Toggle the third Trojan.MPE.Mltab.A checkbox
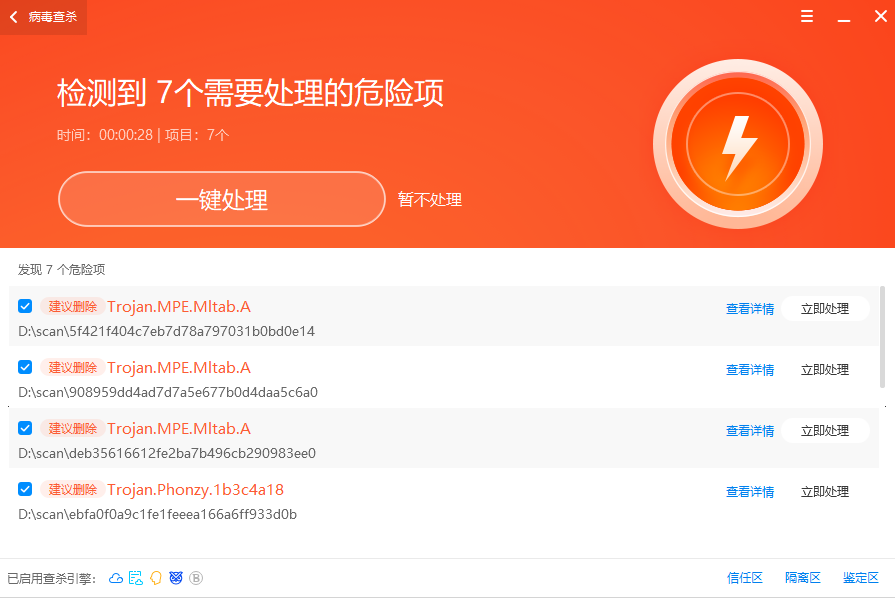This screenshot has width=895, height=598. pos(25,428)
